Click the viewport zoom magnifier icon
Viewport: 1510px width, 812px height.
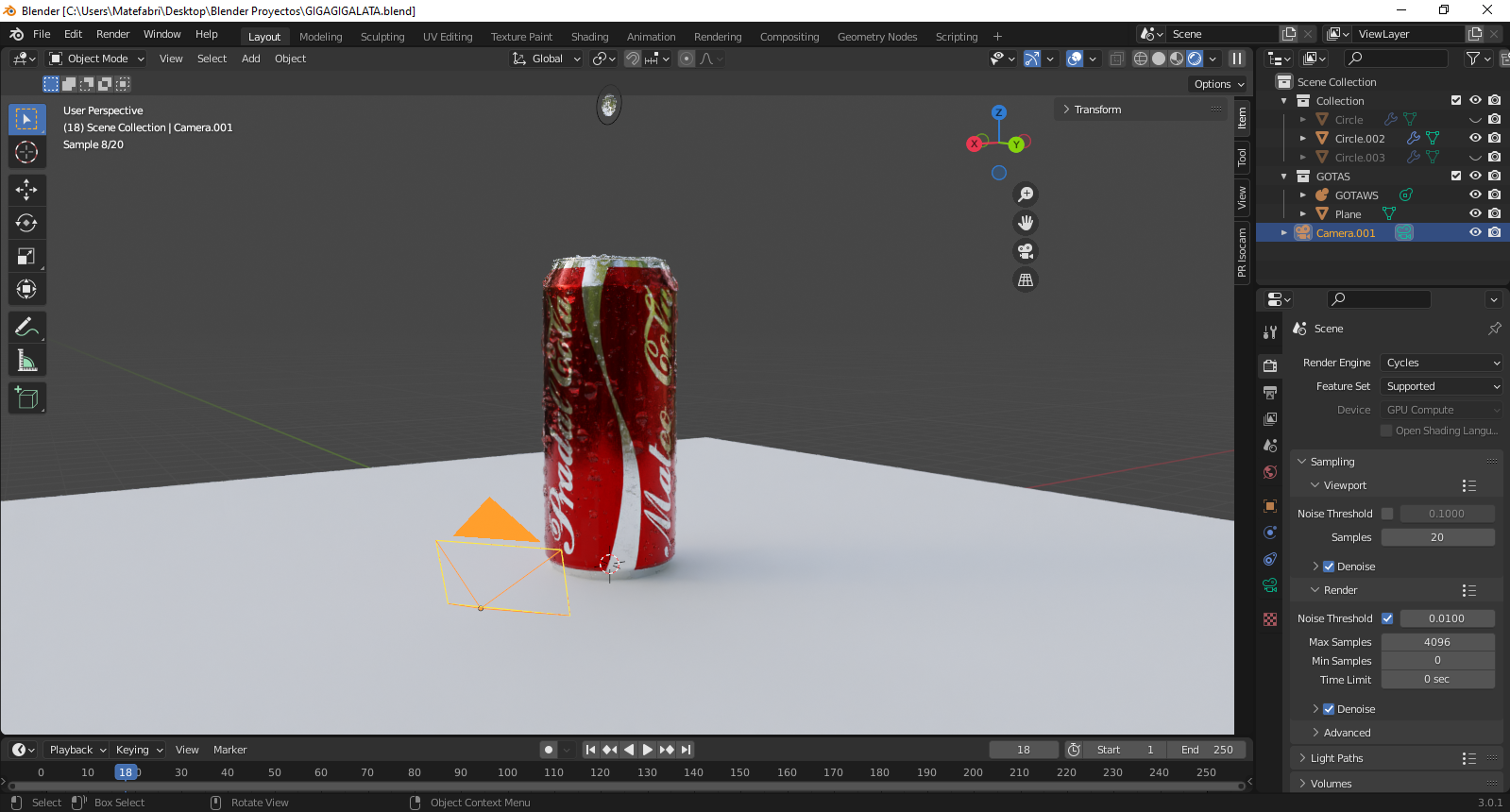click(x=1026, y=195)
